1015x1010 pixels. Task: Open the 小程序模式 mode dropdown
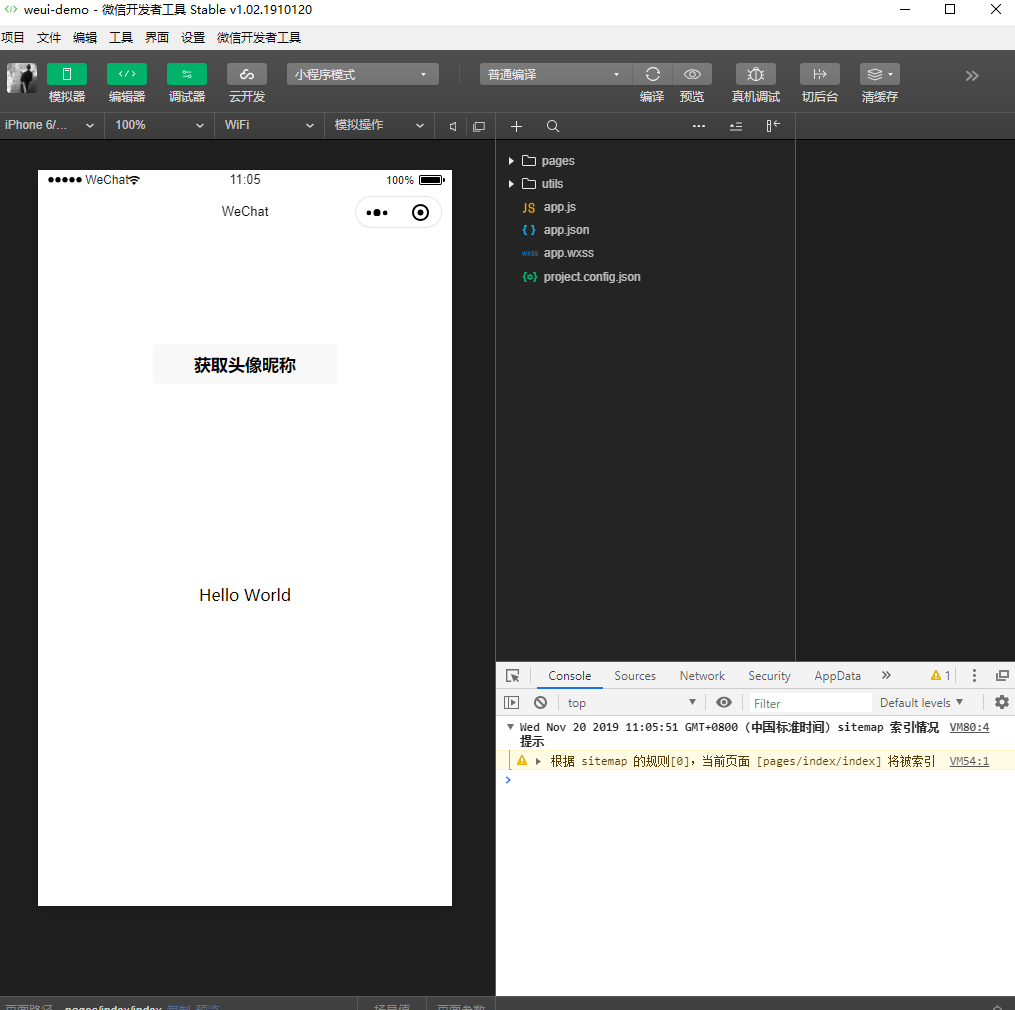362,74
